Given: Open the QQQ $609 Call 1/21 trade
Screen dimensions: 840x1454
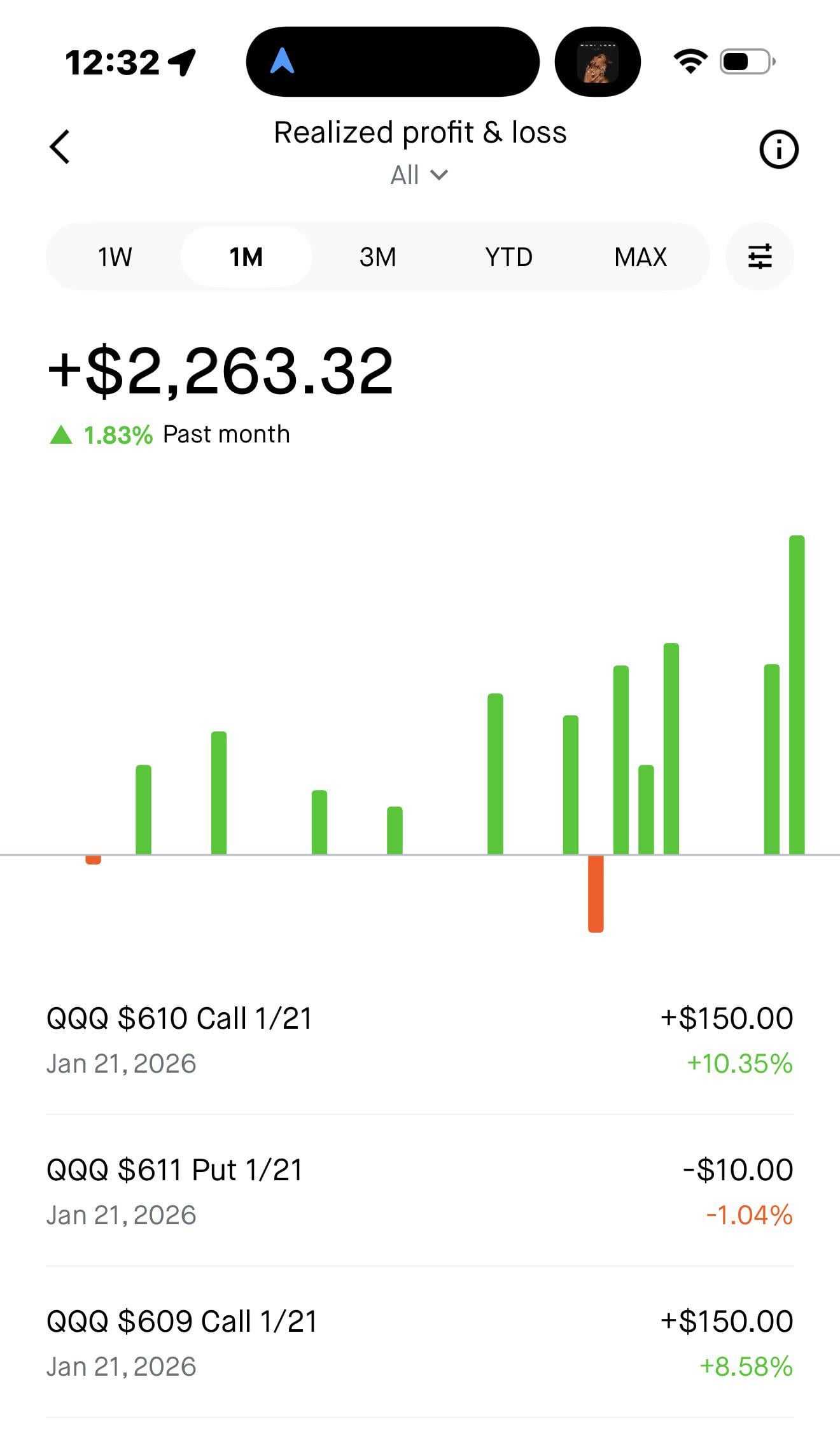Looking at the screenshot, I should 419,1343.
